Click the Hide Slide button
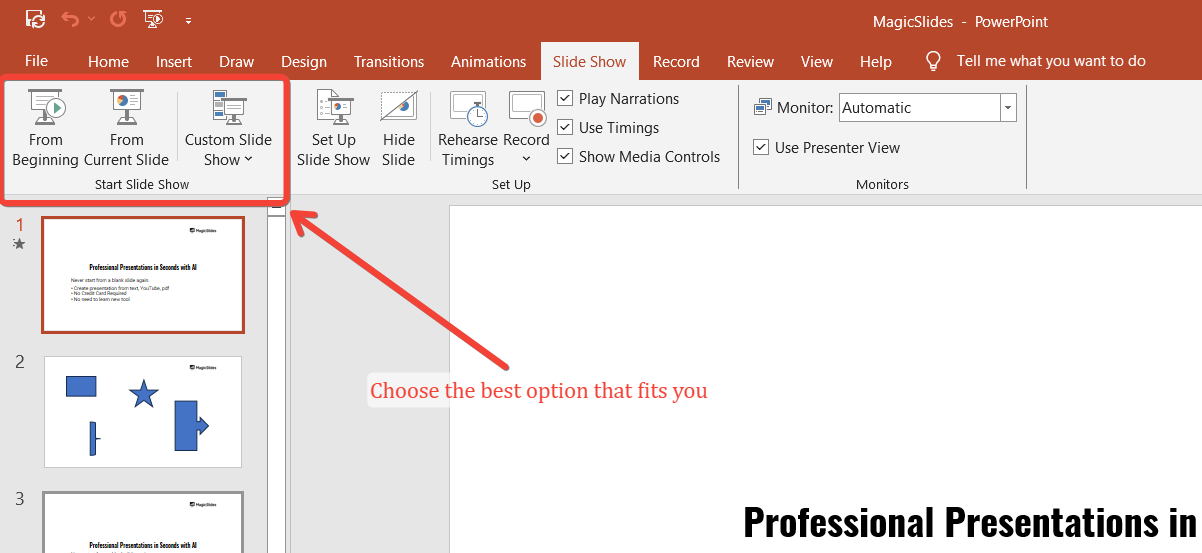 pyautogui.click(x=398, y=128)
